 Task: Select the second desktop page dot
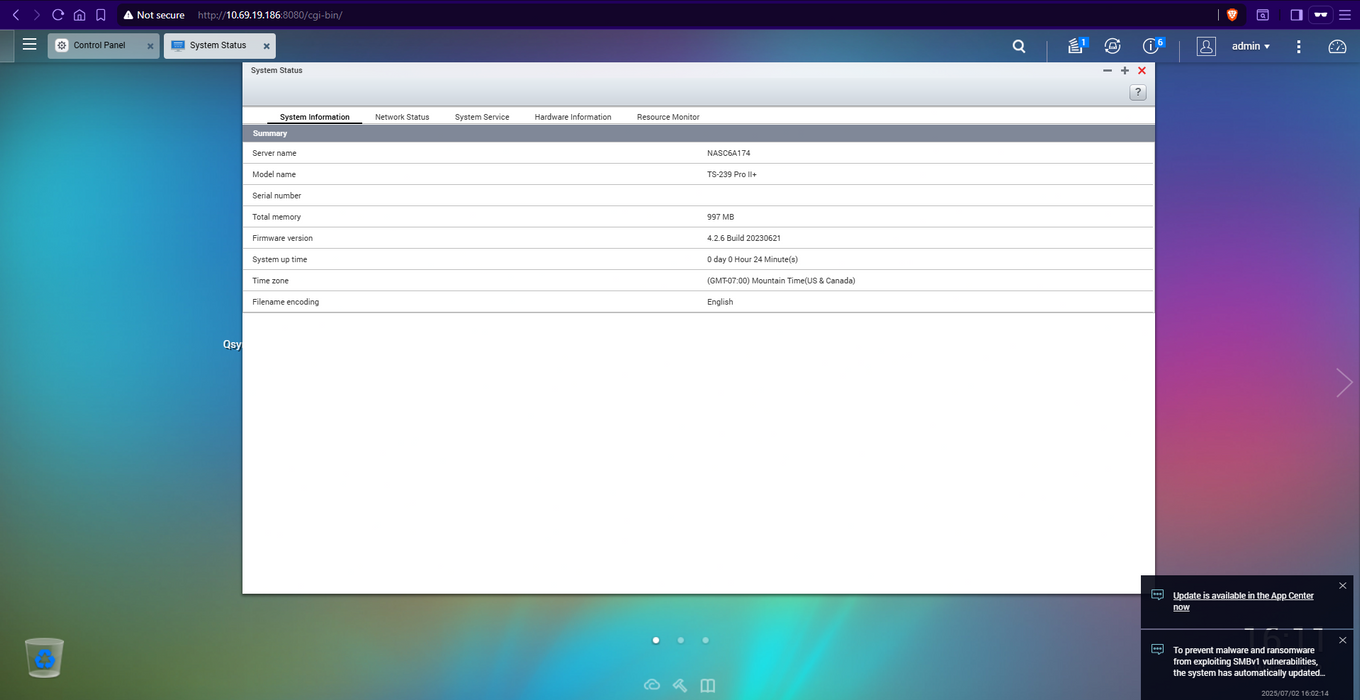click(x=681, y=640)
